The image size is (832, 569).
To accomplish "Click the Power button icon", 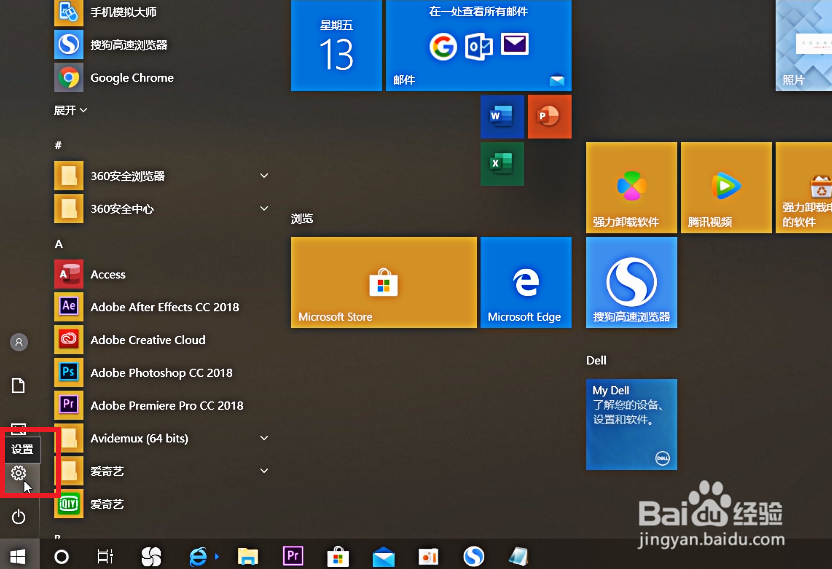I will tap(19, 516).
